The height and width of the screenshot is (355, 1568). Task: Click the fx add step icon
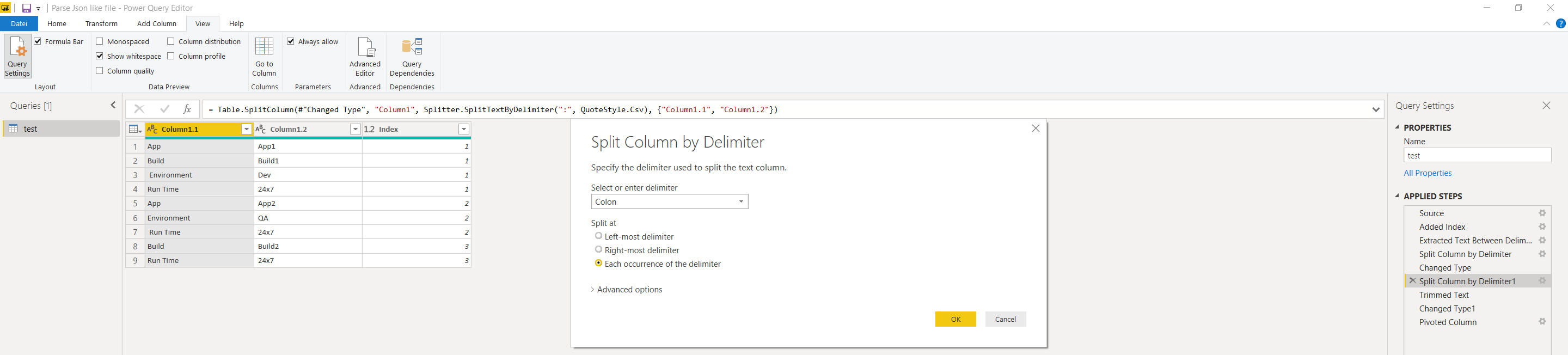(x=187, y=109)
